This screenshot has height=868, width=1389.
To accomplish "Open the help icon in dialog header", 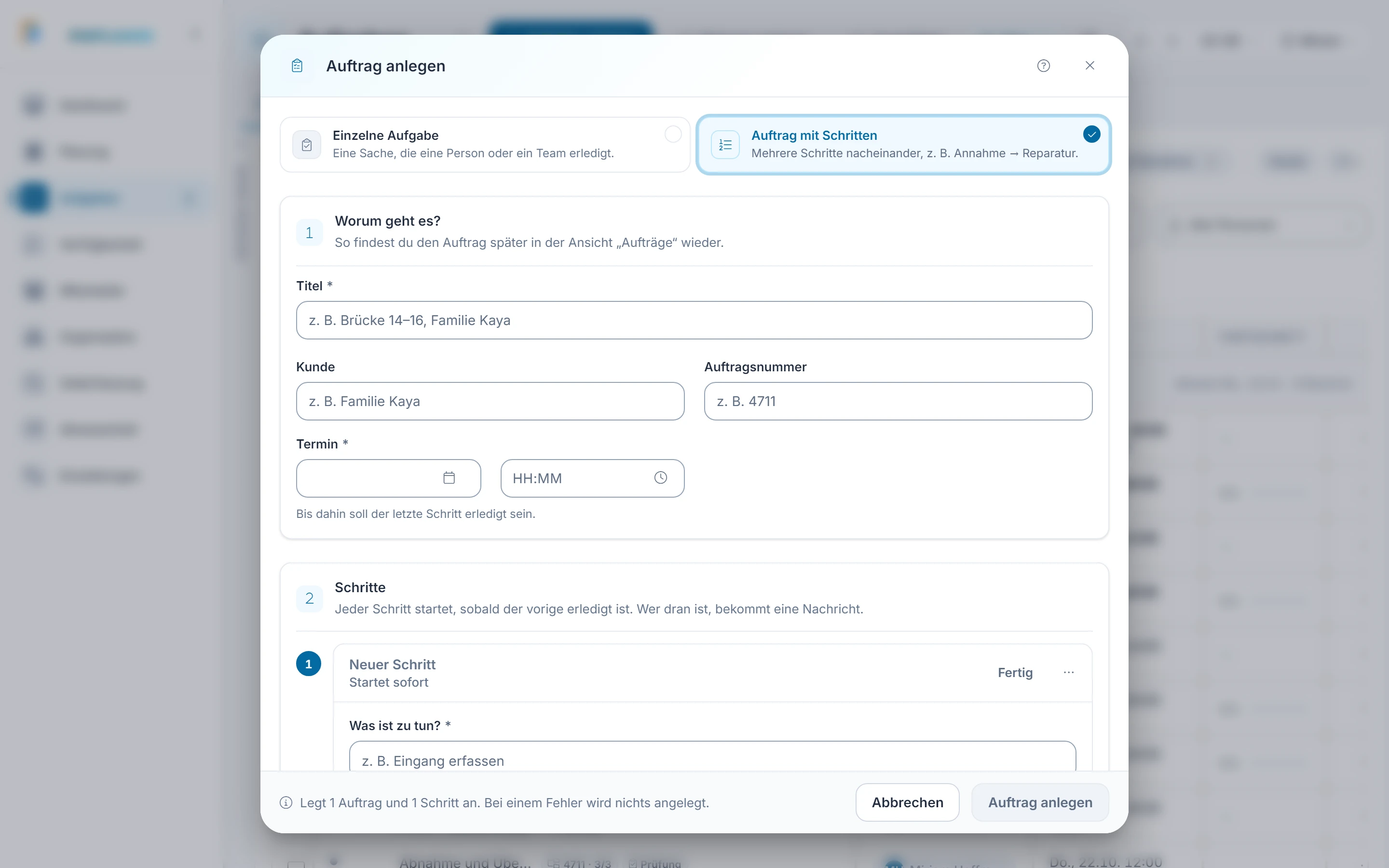I will tap(1044, 66).
